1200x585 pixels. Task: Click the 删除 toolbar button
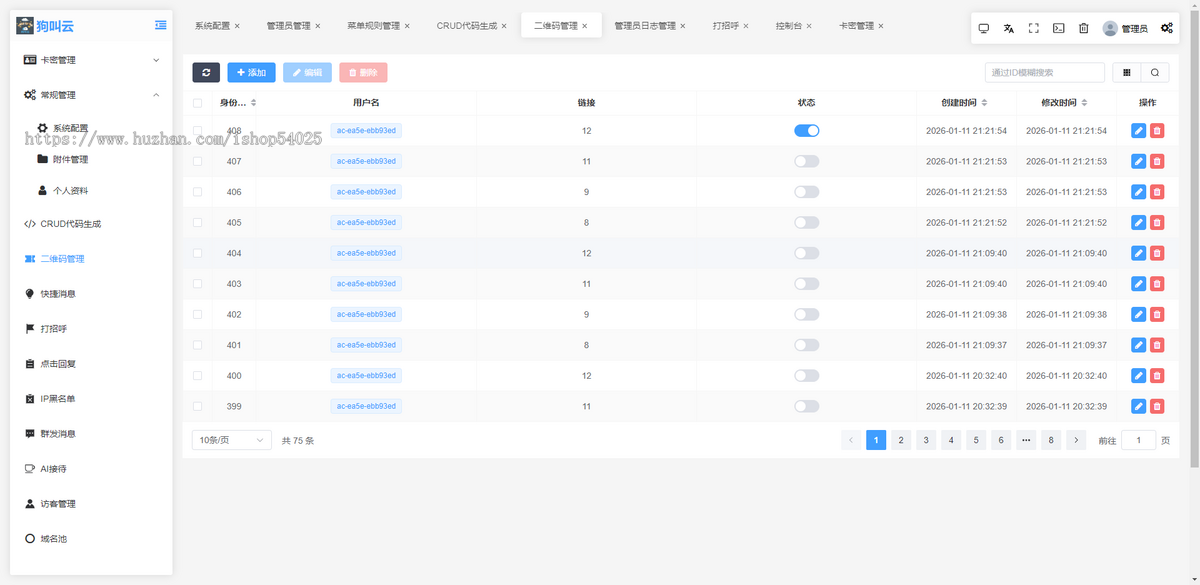point(363,72)
